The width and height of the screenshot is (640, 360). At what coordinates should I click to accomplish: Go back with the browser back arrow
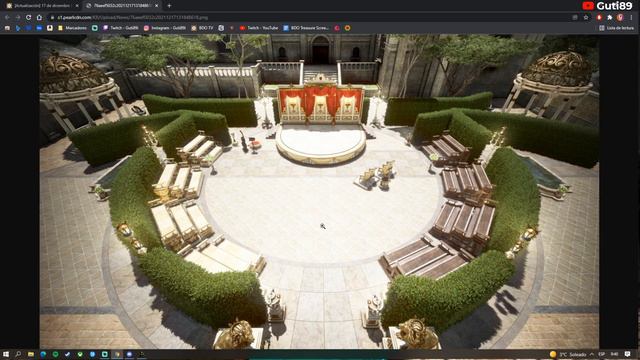(x=7, y=18)
